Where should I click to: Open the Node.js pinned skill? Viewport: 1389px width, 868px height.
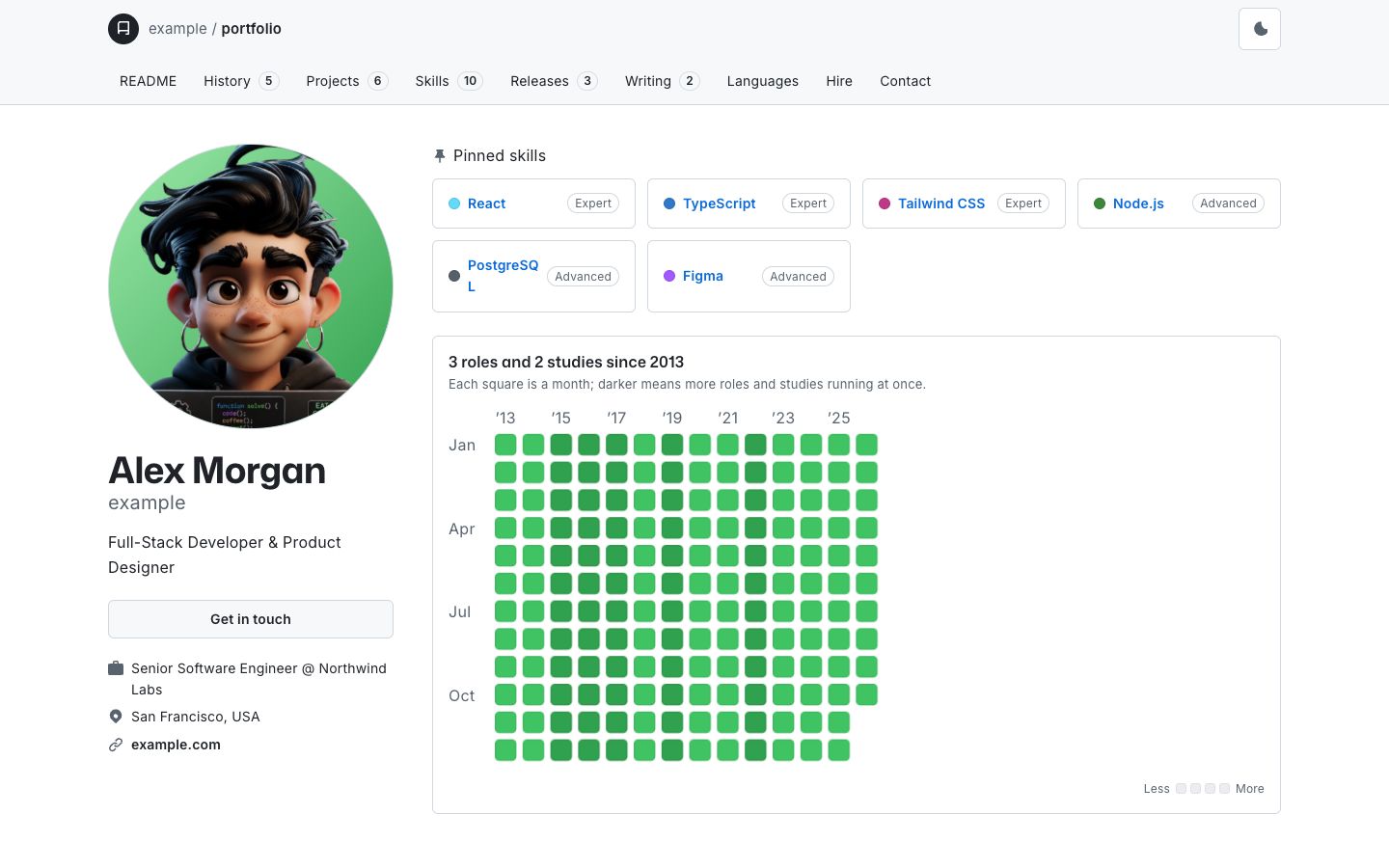pyautogui.click(x=1138, y=203)
